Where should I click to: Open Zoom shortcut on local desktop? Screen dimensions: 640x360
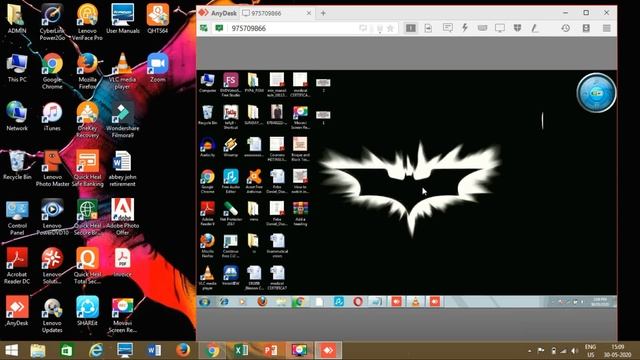click(158, 68)
